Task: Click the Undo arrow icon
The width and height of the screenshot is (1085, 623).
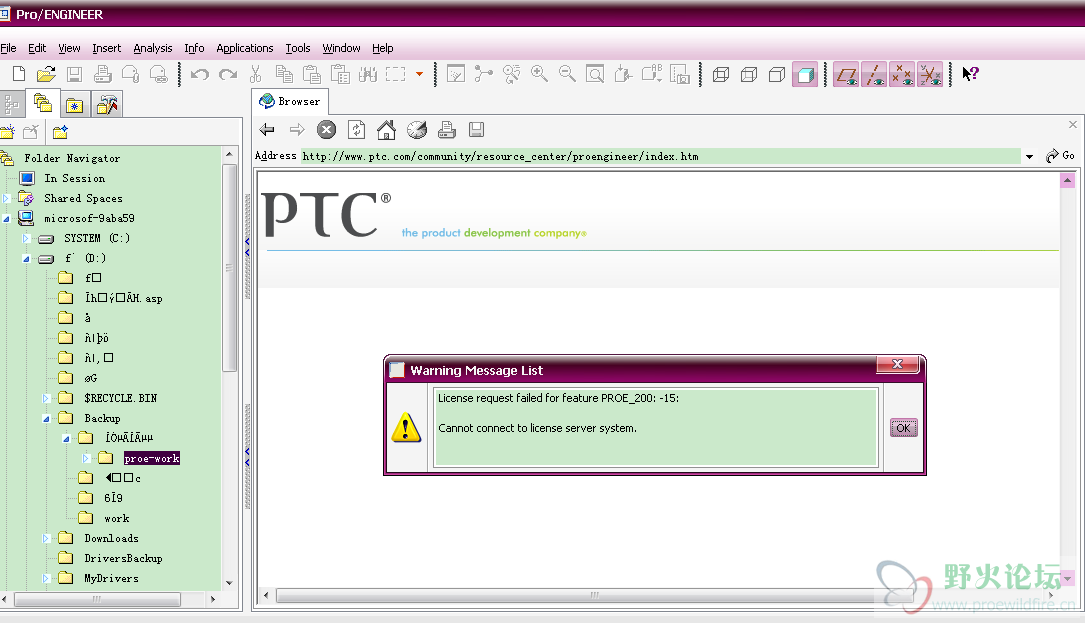Action: 200,74
